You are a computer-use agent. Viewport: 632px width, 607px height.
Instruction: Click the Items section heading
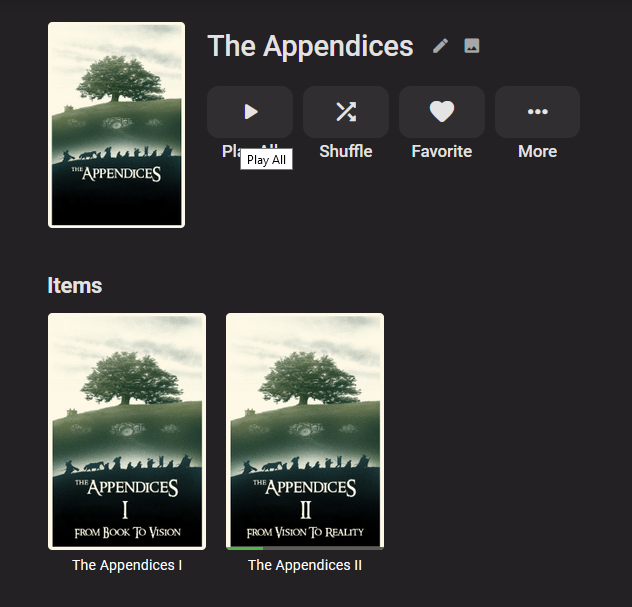click(75, 285)
